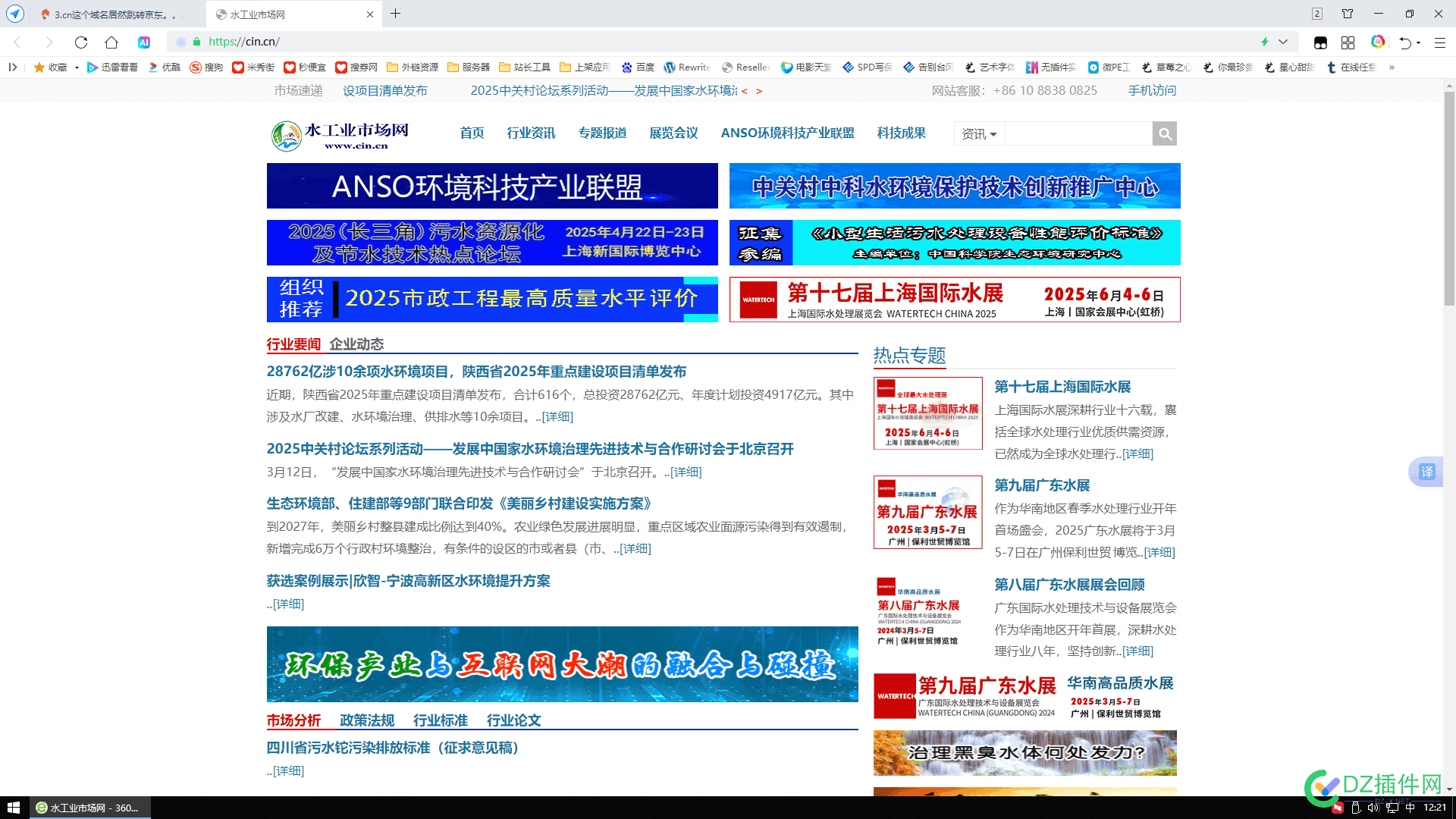Switch to the 企业动态 tab
This screenshot has width=1456, height=819.
click(356, 344)
